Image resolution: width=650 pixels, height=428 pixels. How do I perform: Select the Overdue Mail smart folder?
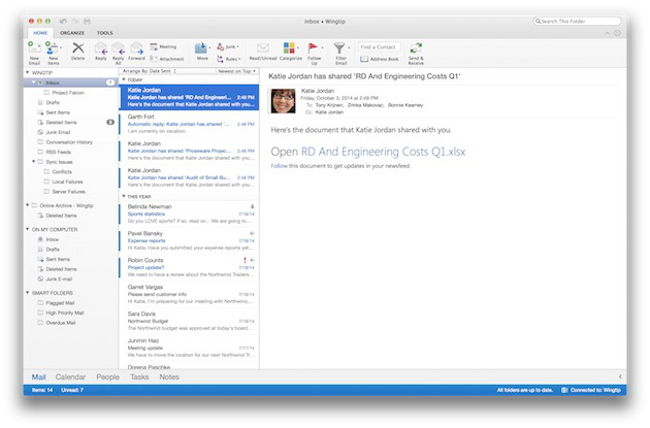(x=70, y=323)
